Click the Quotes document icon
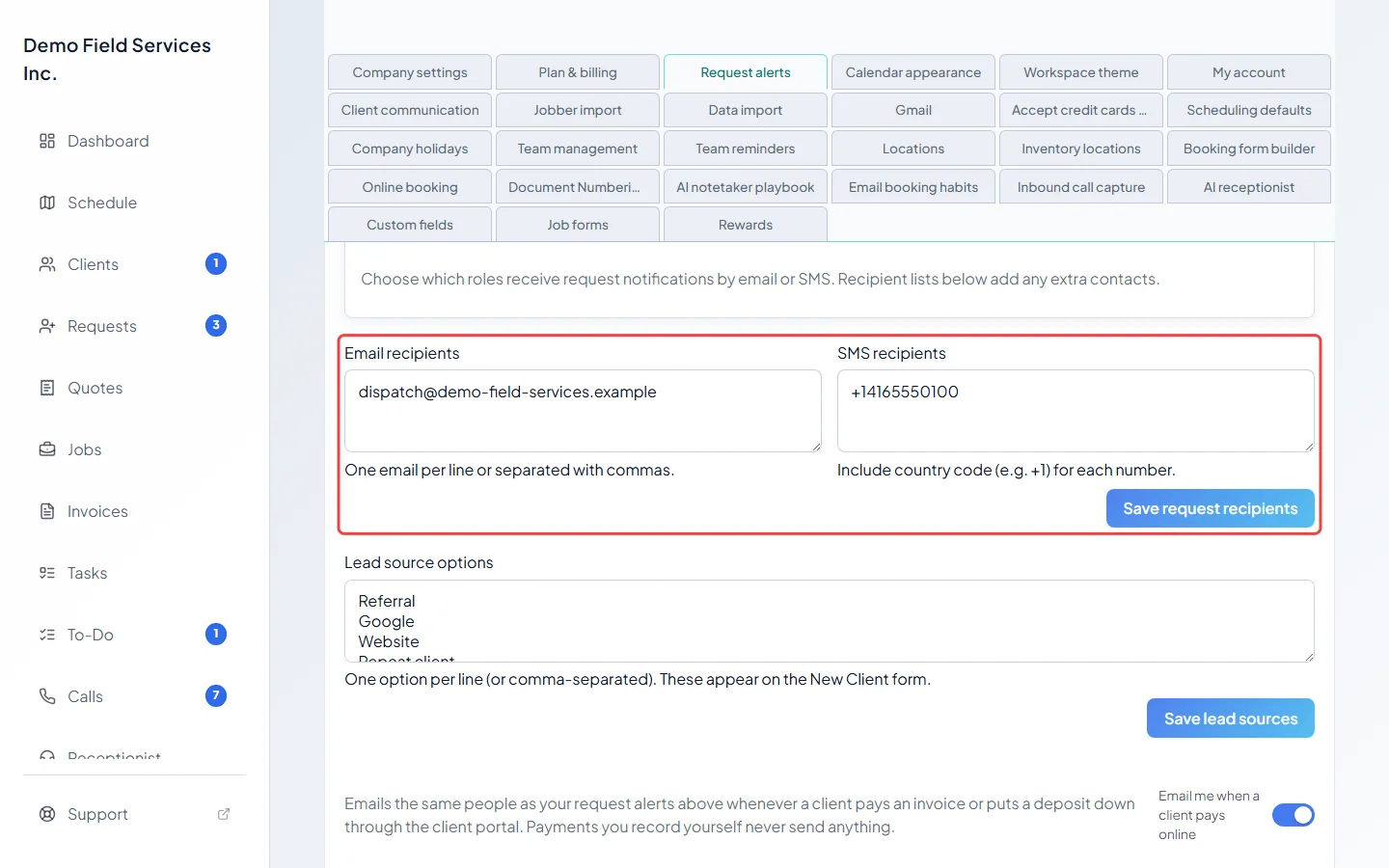Screen dimensions: 1389x868 click(x=47, y=388)
